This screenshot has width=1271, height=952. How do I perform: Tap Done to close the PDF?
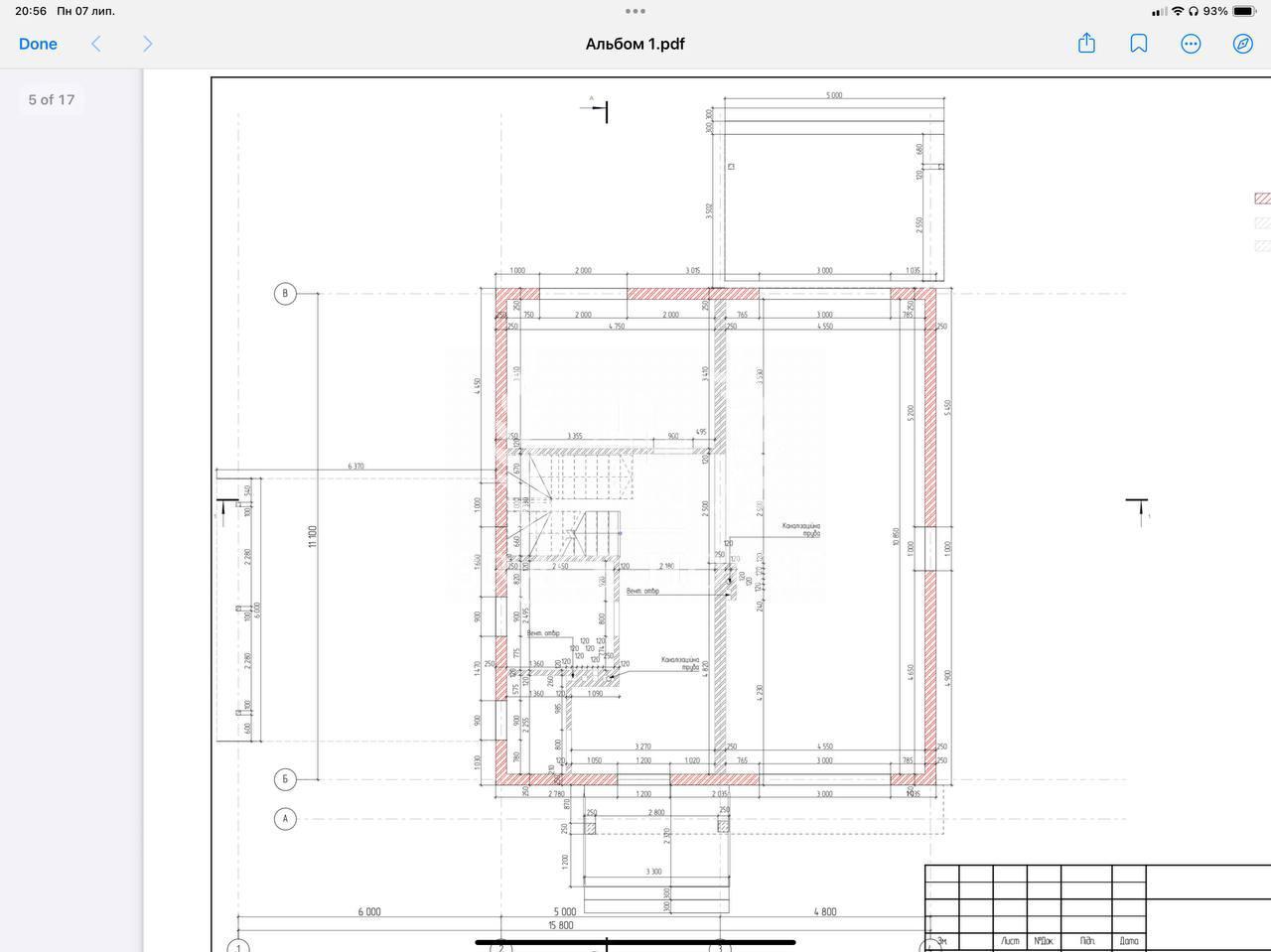point(38,44)
